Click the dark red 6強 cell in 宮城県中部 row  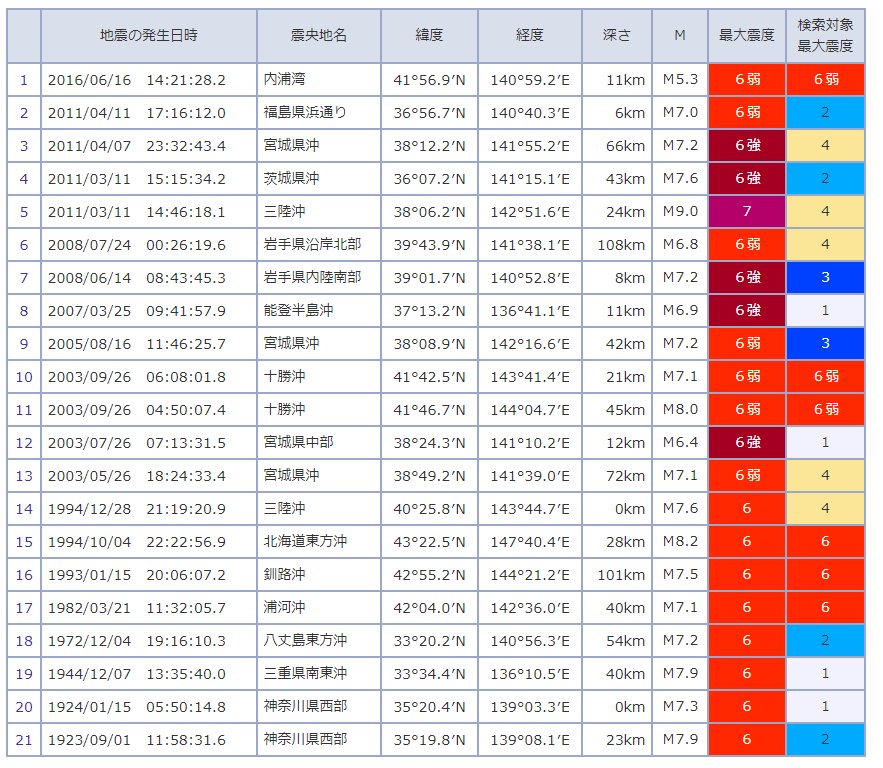click(747, 443)
